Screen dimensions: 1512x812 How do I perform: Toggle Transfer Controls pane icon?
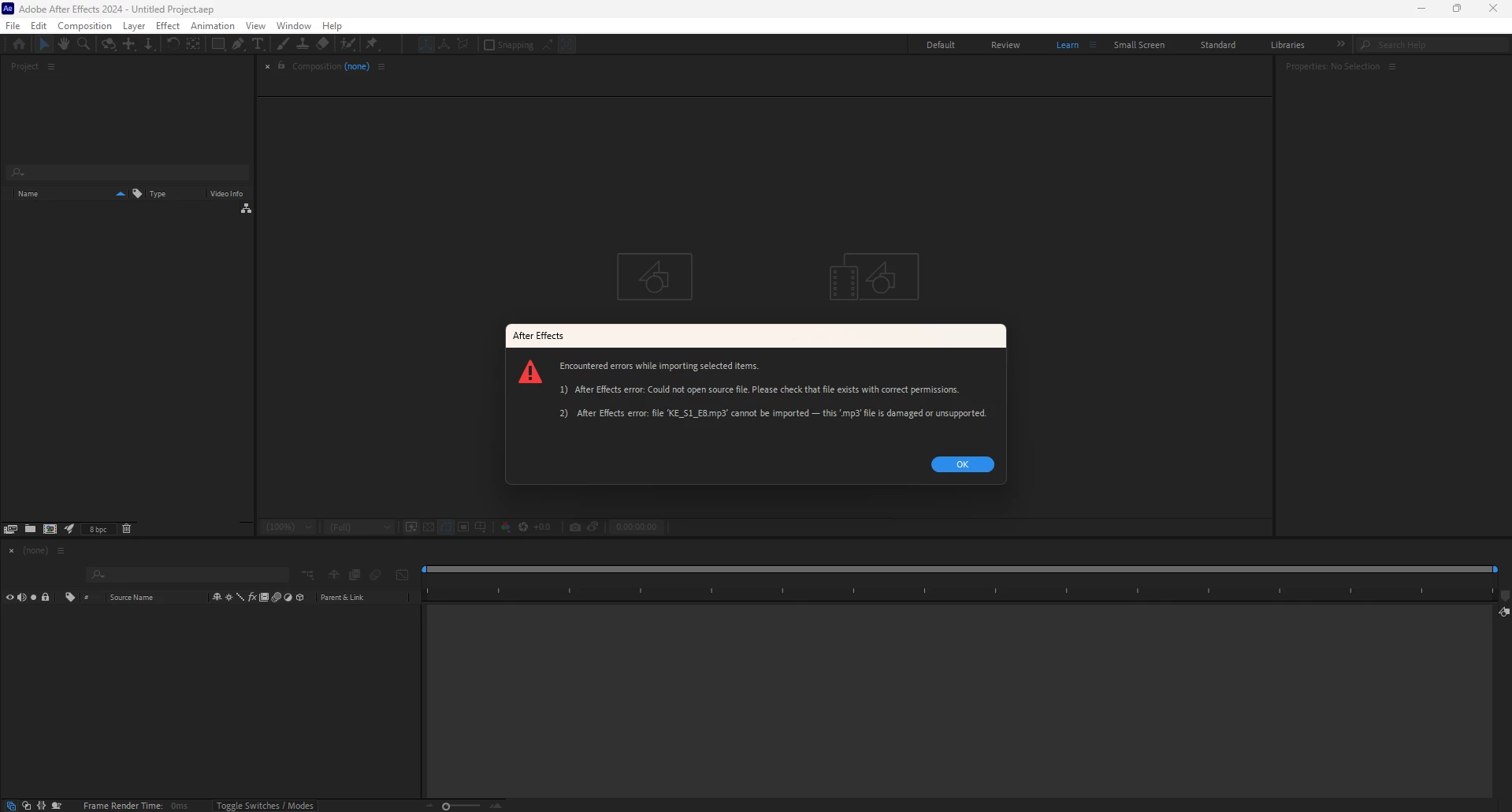(x=26, y=806)
